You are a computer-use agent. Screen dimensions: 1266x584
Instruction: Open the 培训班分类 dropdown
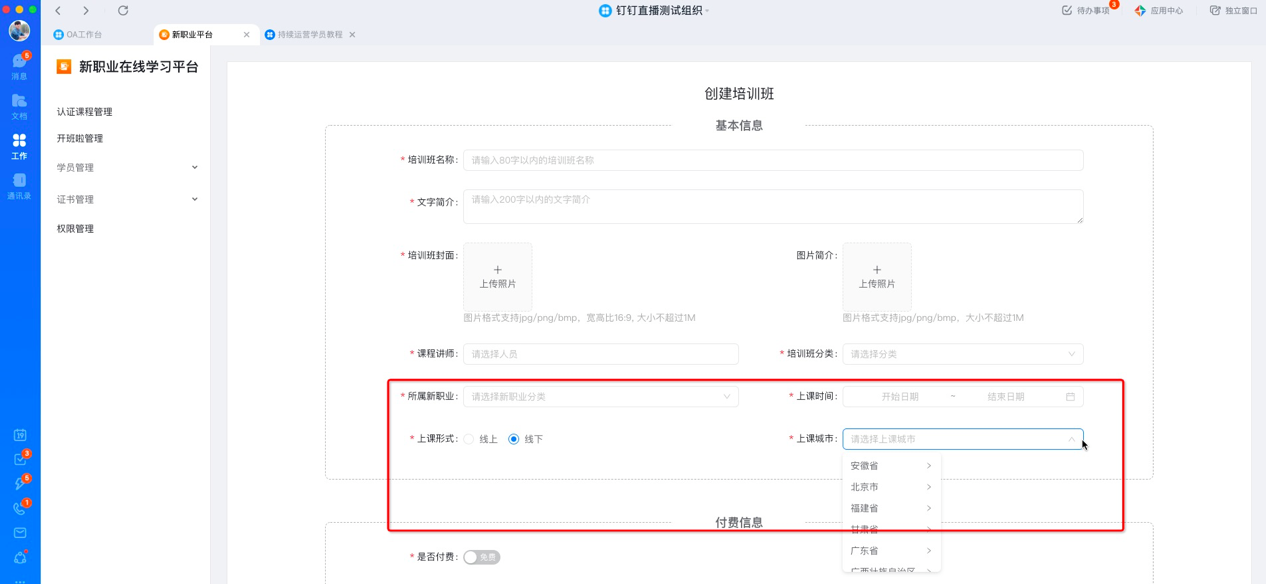click(962, 354)
